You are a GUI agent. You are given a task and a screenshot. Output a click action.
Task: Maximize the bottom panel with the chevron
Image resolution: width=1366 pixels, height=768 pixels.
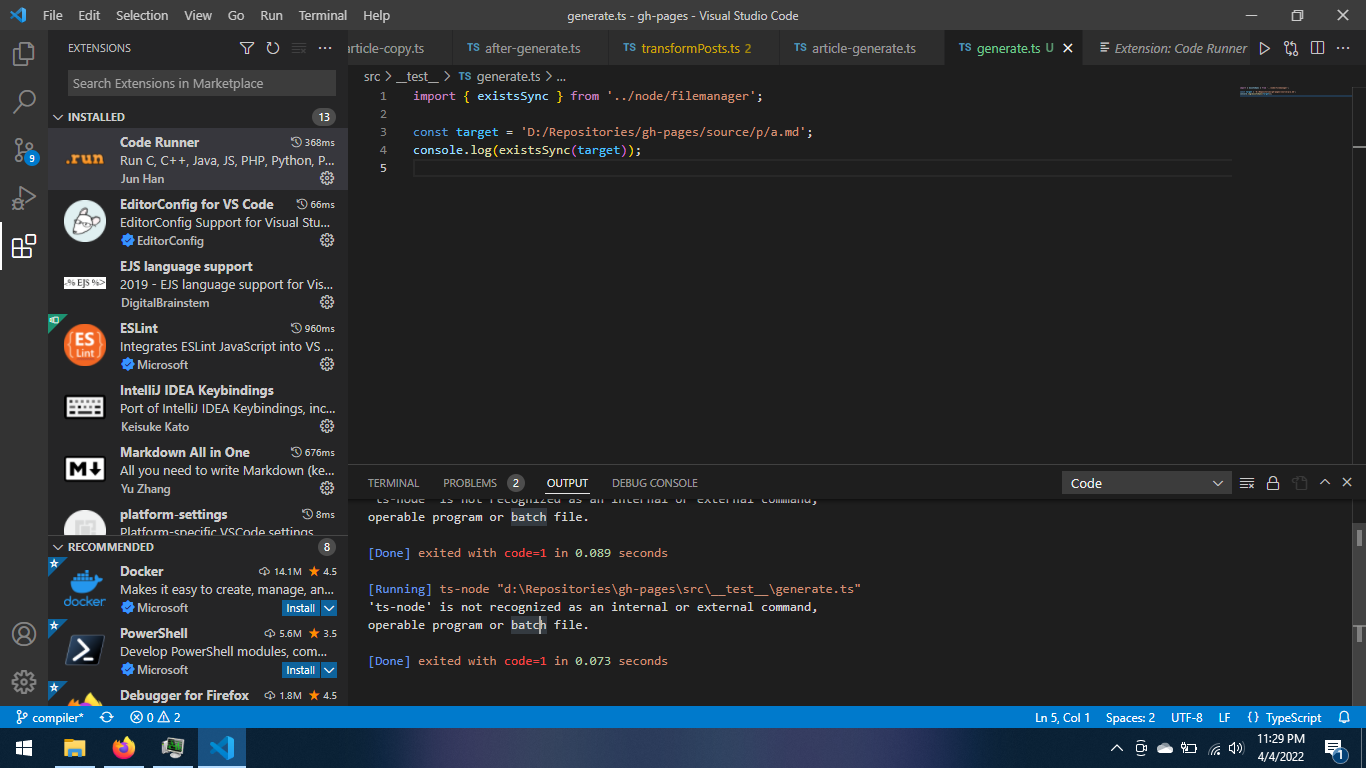click(x=1324, y=482)
